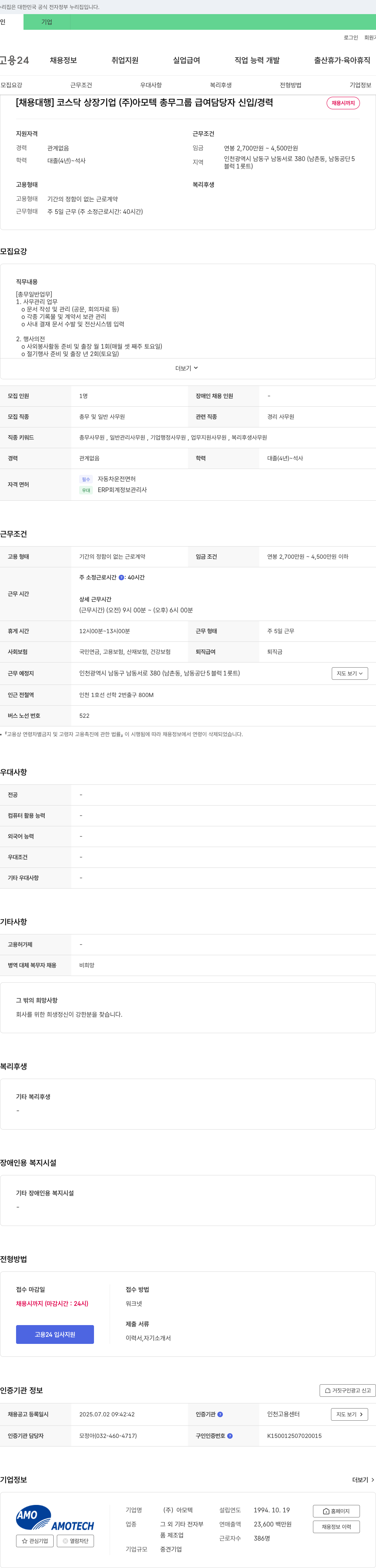Open the 직업 능력 개발 menu
The image size is (376, 1568).
tap(257, 60)
